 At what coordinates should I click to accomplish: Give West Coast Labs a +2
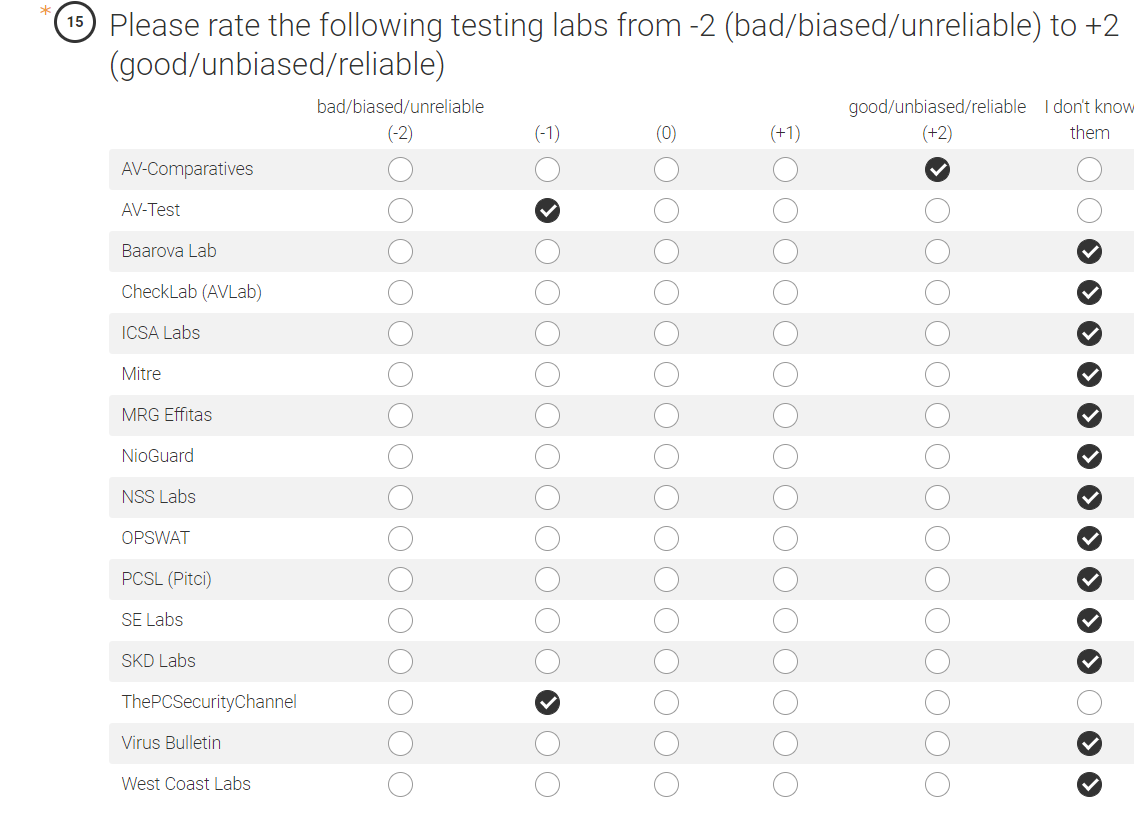[x=937, y=785]
